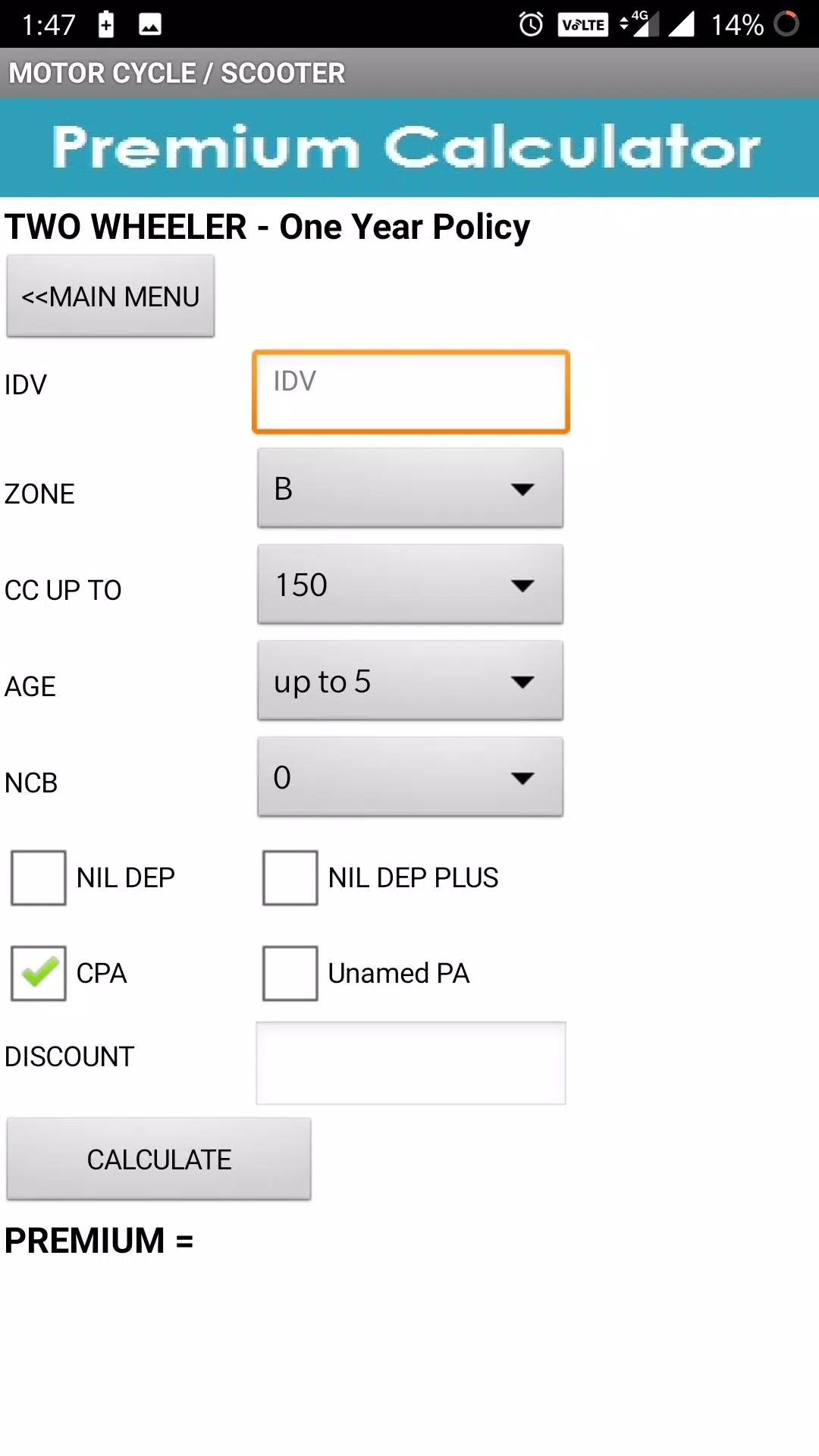Enable the NIL DEP checkbox
The width and height of the screenshot is (819, 1456).
(39, 878)
